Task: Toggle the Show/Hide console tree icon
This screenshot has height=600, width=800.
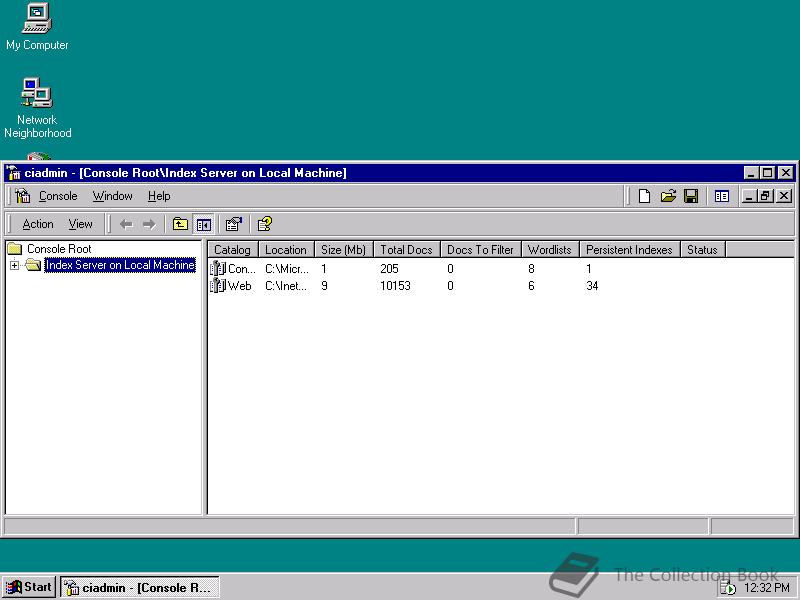Action: (x=204, y=224)
